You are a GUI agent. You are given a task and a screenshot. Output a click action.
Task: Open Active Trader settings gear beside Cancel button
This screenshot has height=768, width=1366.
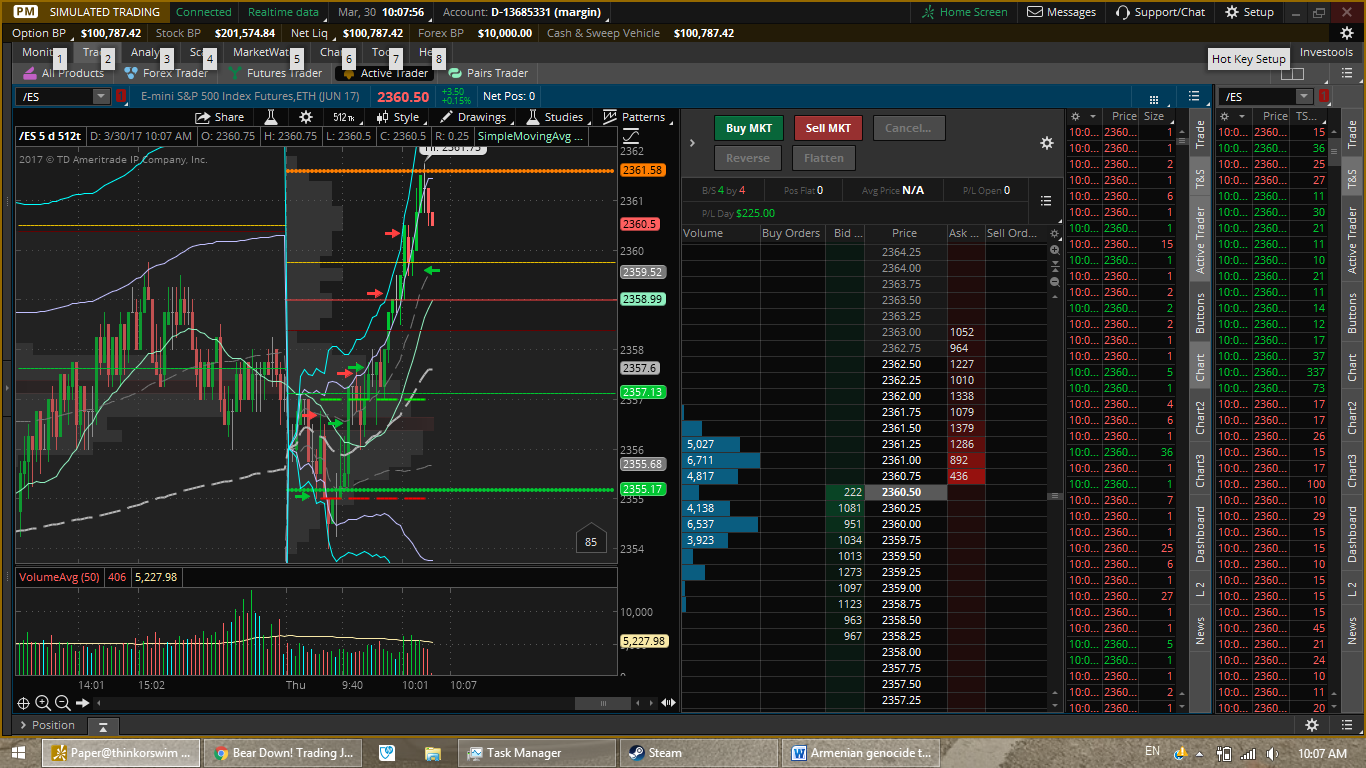tap(1047, 143)
